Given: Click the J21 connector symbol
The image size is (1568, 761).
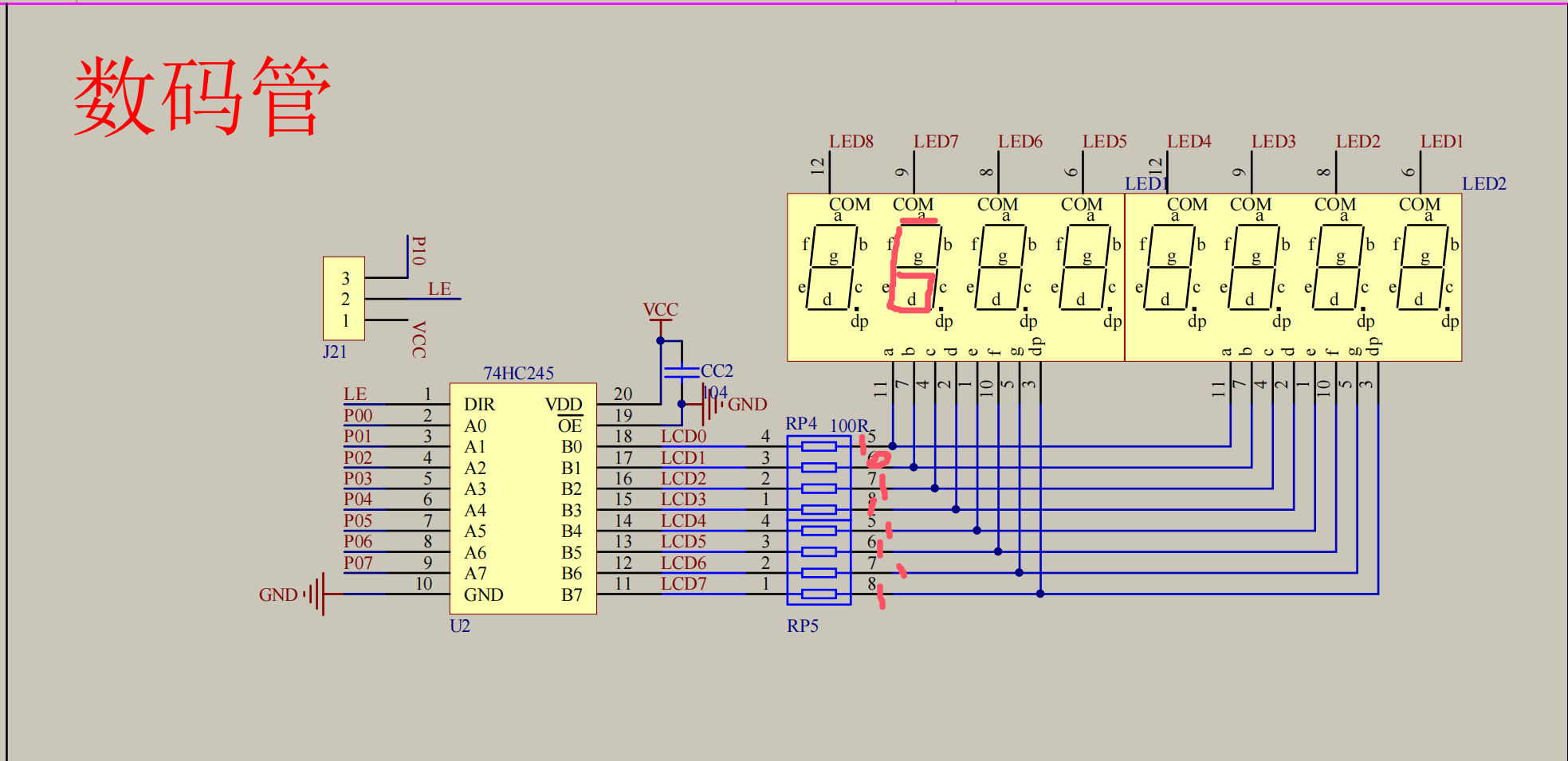Looking at the screenshot, I should (x=344, y=299).
